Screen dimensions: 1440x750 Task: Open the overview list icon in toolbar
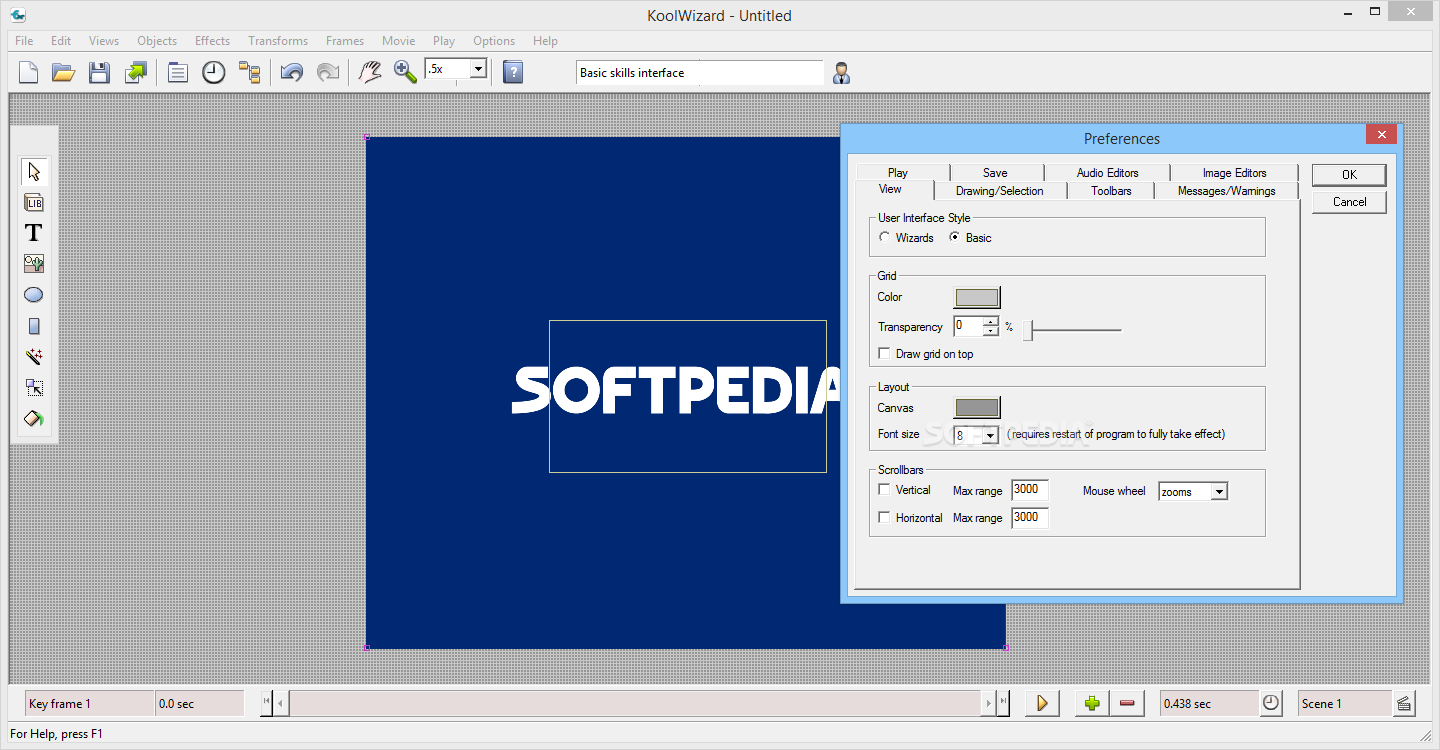pos(178,72)
